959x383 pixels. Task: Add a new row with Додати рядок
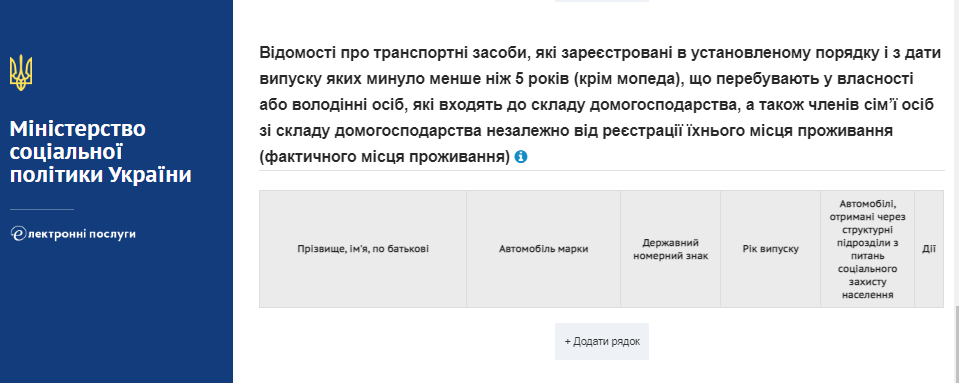[602, 341]
